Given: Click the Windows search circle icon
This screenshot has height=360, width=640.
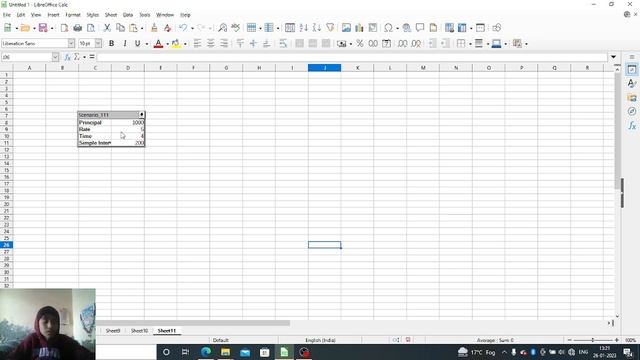Looking at the screenshot, I should click(x=166, y=352).
